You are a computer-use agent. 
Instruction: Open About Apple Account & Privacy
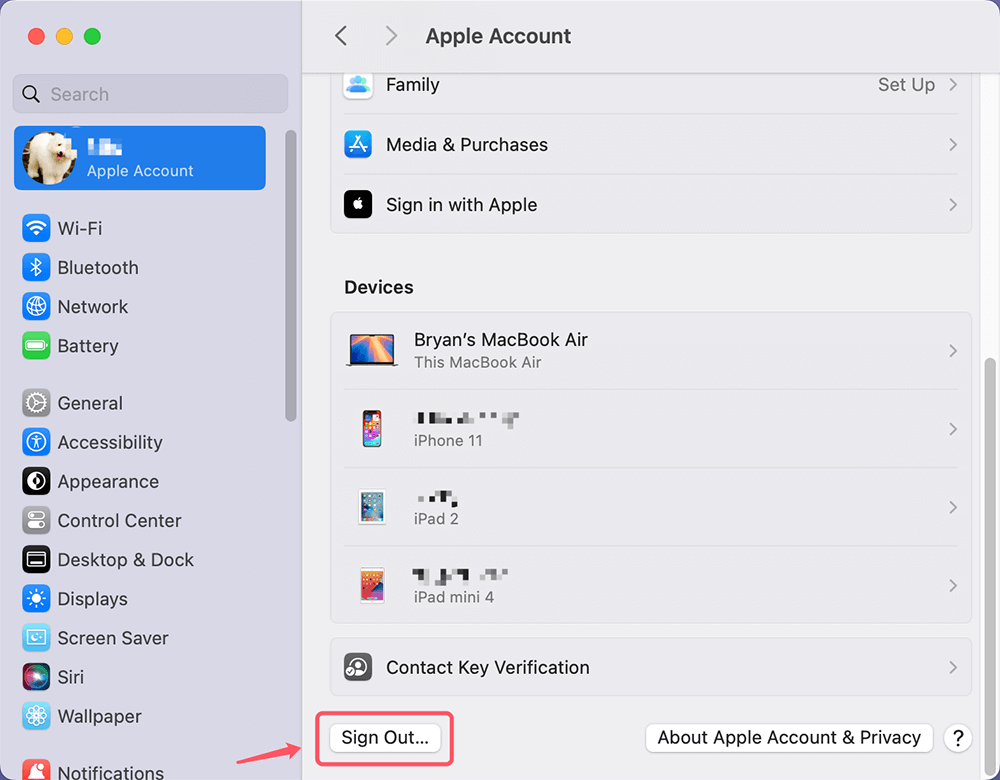tap(789, 738)
